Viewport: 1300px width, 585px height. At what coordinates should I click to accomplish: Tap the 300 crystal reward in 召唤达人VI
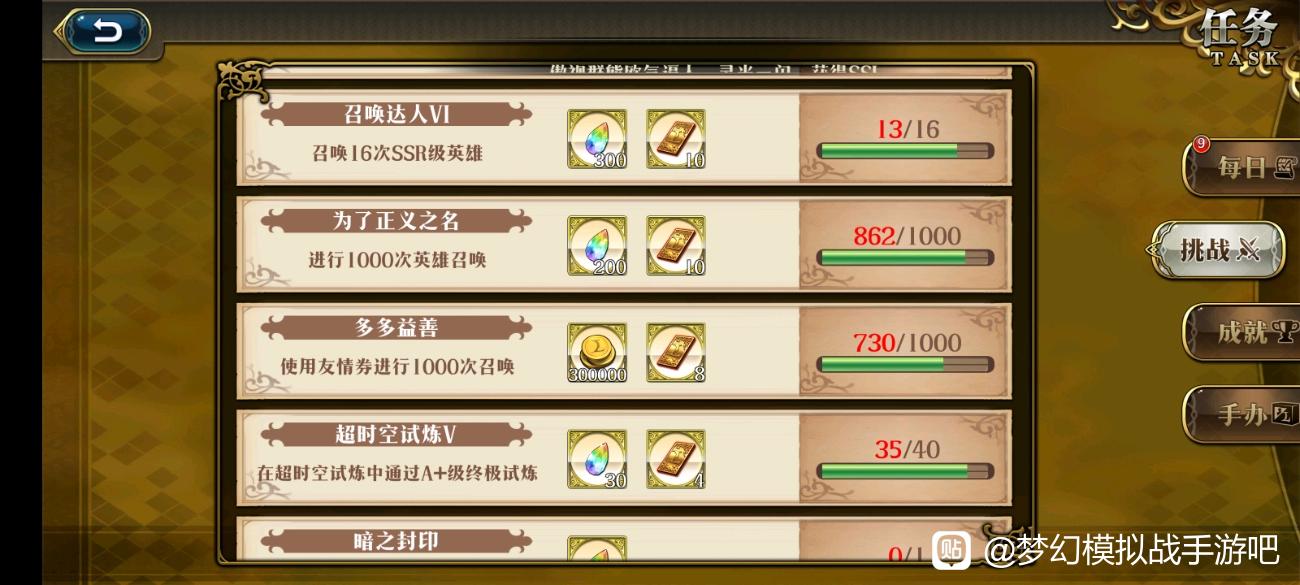597,138
